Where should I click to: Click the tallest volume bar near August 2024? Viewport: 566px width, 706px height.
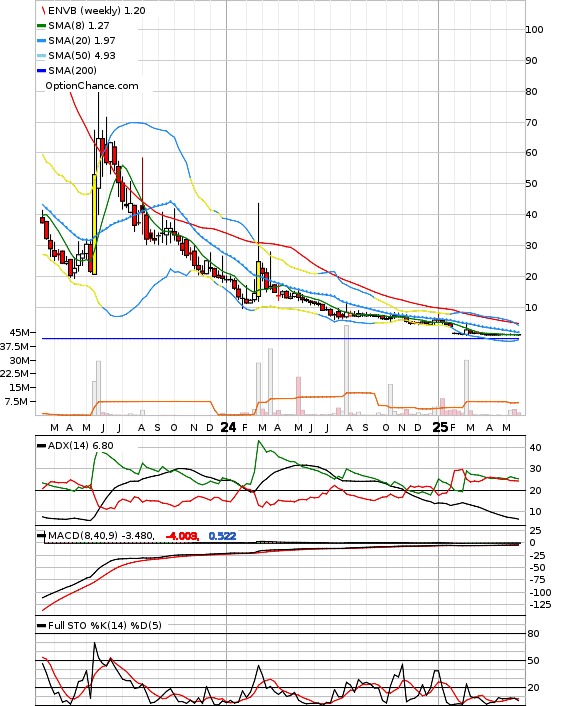(347, 370)
